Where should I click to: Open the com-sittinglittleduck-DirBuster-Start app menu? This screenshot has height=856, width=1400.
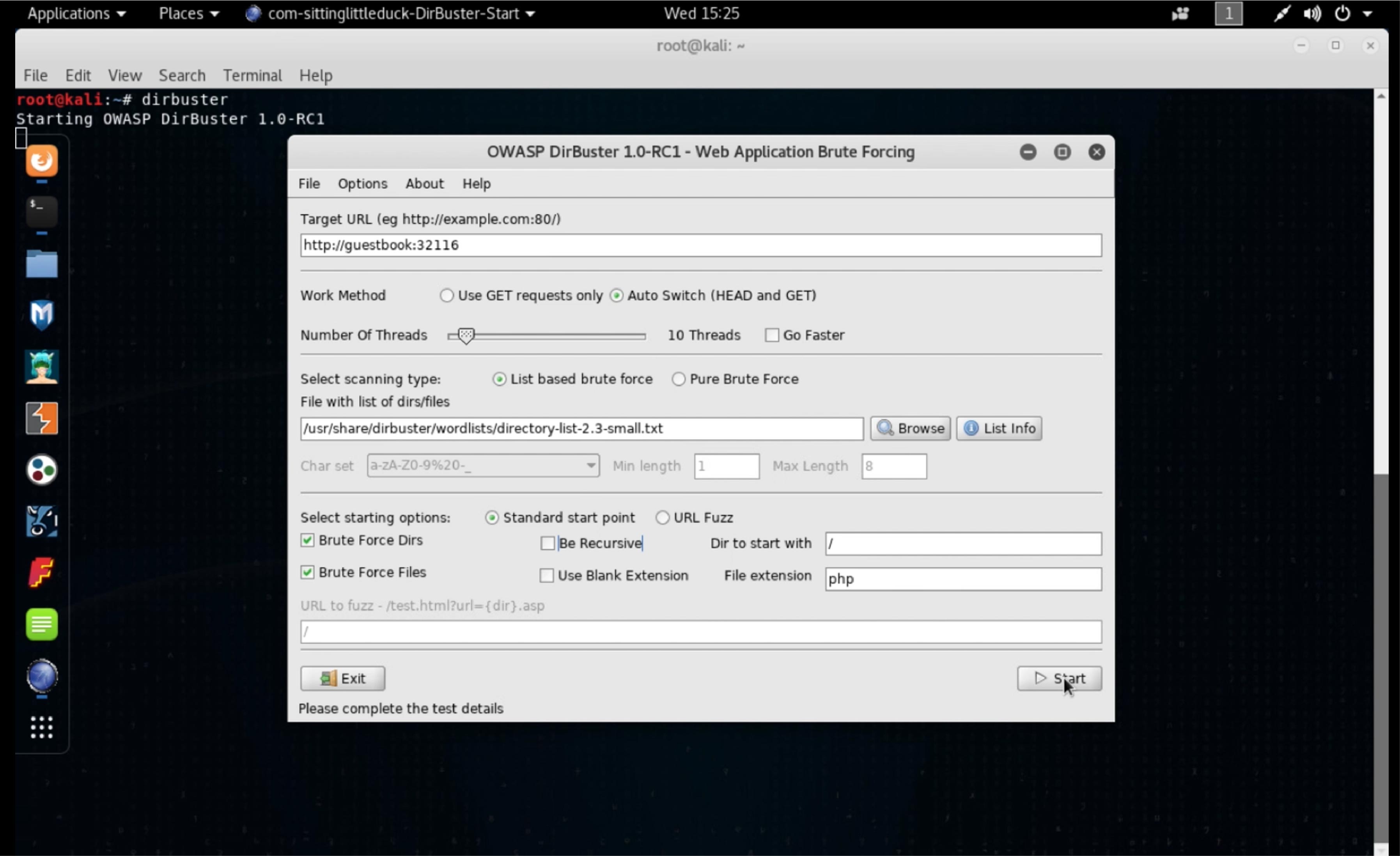[390, 13]
